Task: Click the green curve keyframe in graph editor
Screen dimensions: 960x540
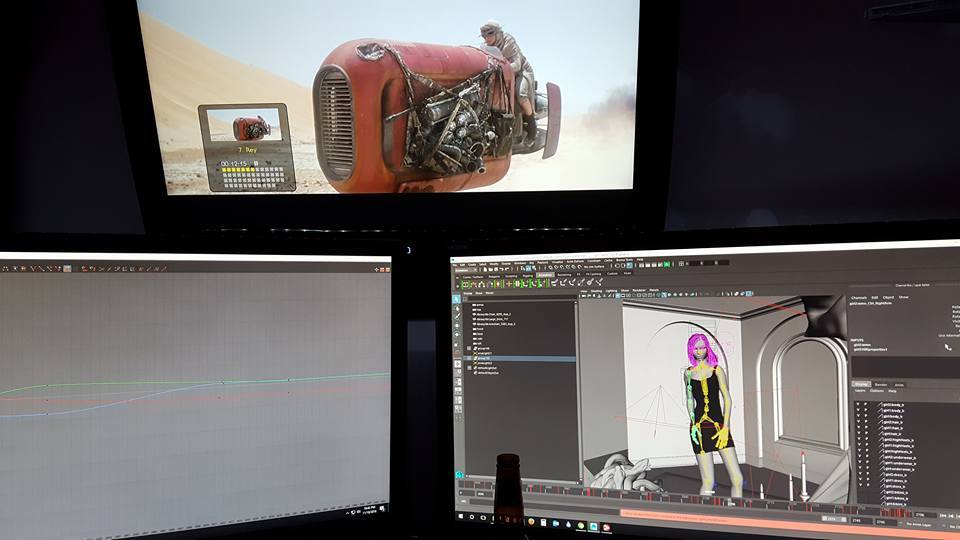Action: tap(45, 385)
